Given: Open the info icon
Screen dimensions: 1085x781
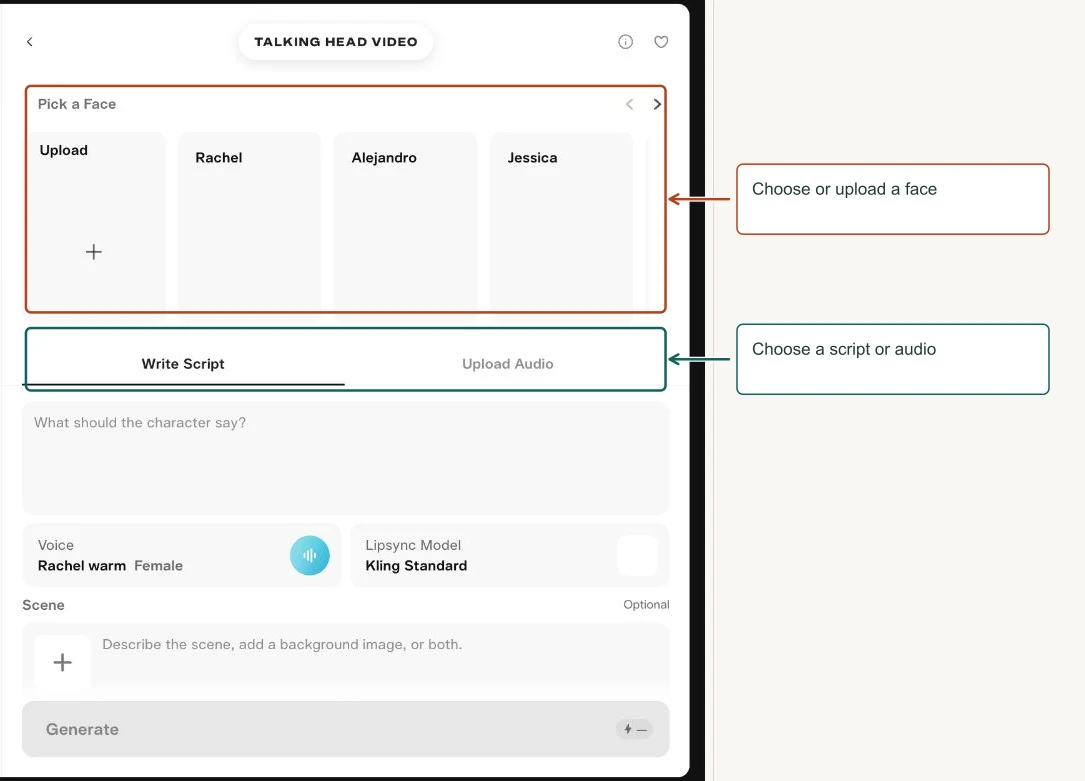Looking at the screenshot, I should [626, 42].
